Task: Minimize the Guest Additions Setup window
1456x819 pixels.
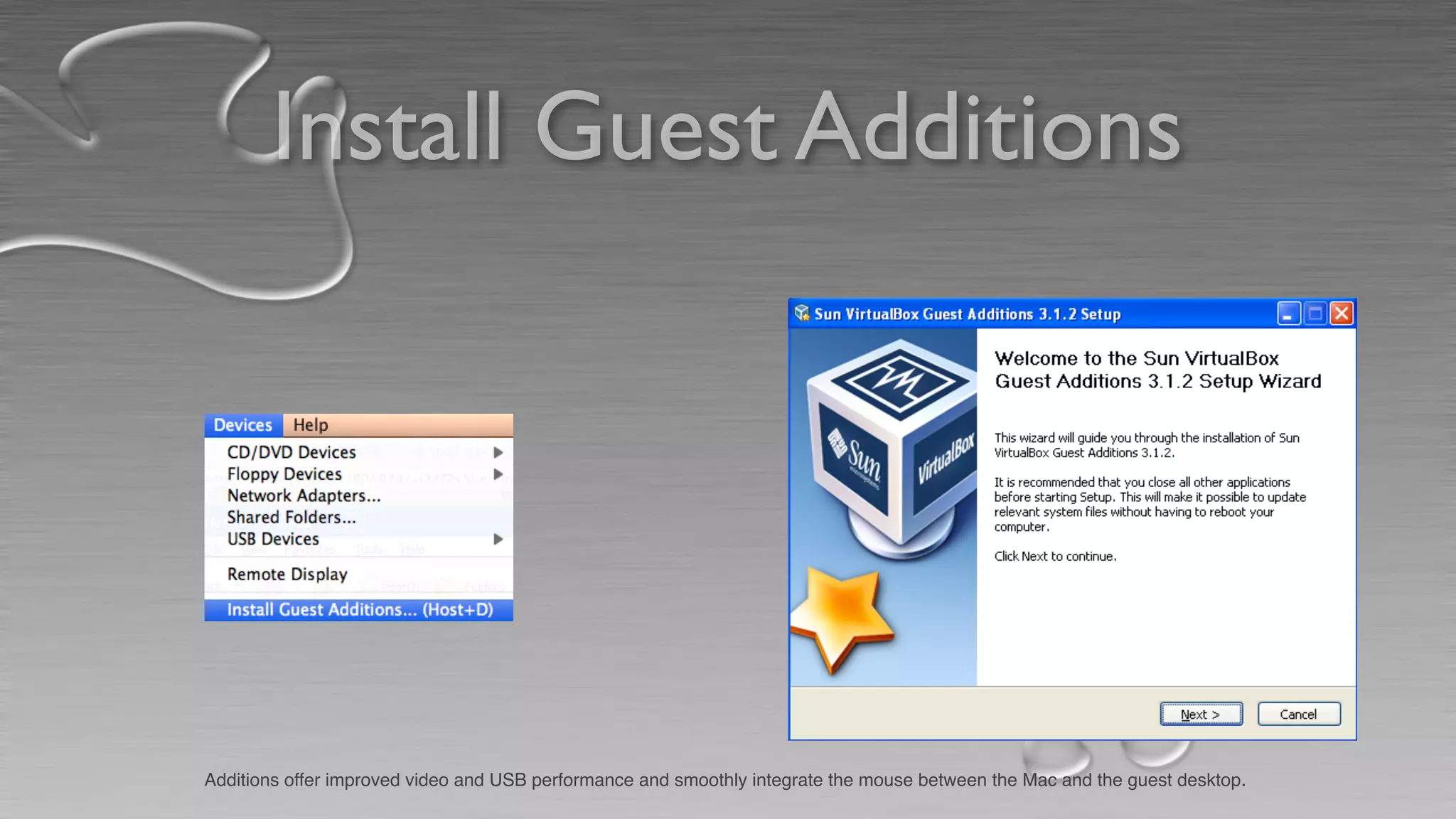Action: tap(1289, 314)
